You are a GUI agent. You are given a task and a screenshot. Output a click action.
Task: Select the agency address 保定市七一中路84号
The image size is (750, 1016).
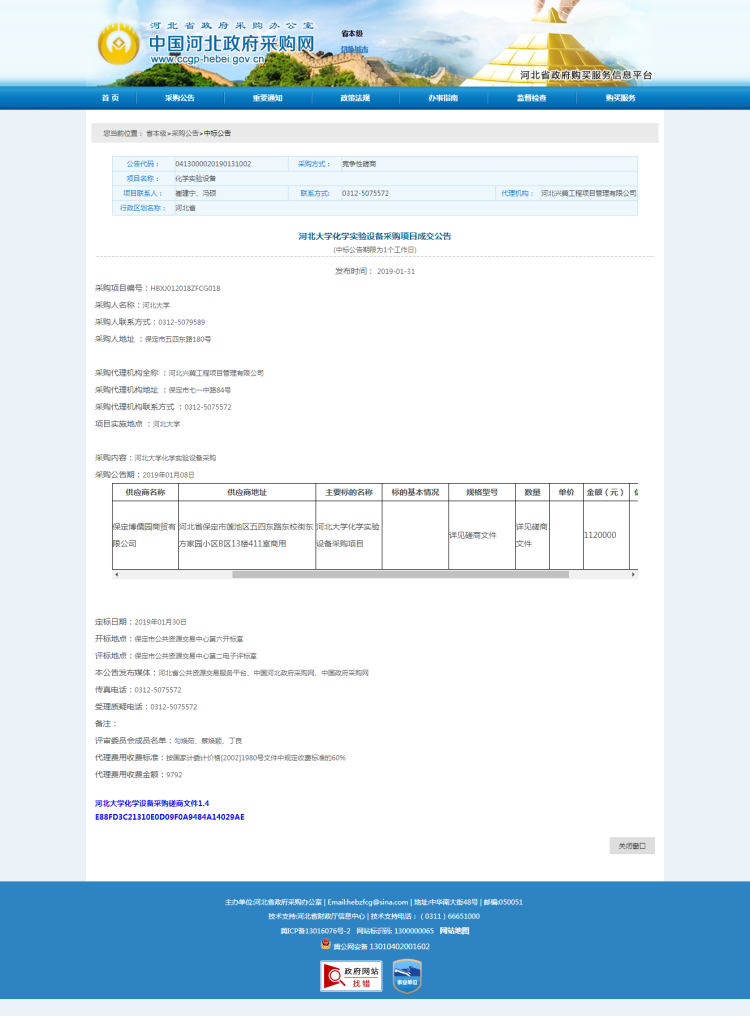point(200,390)
